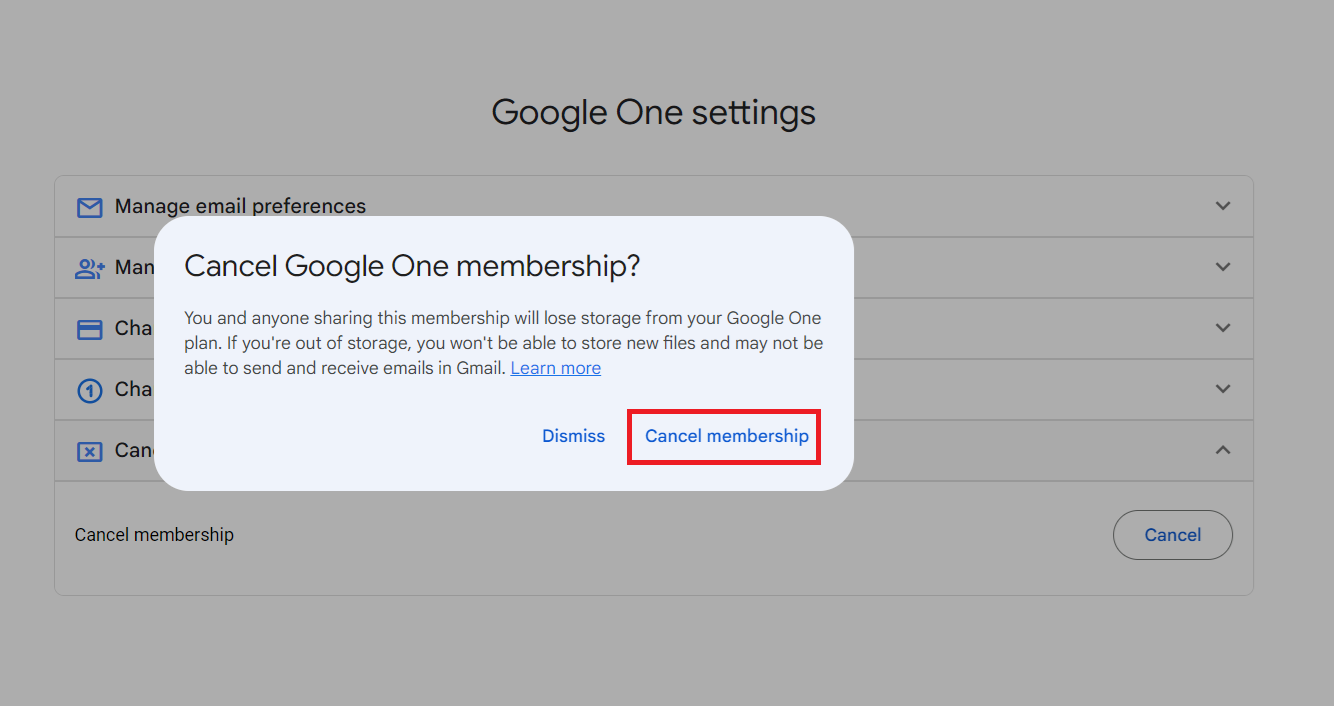Collapse the cancel row with its up chevron

(1222, 450)
